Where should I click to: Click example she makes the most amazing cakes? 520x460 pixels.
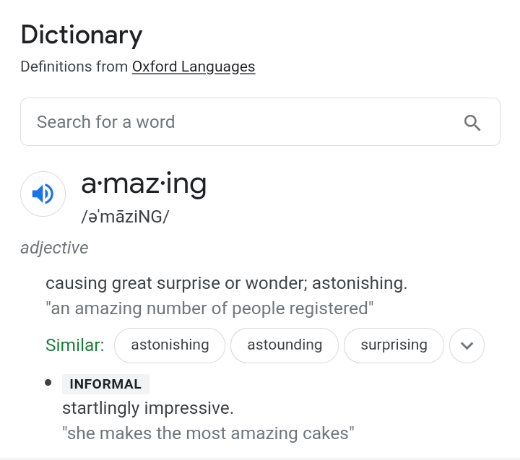click(x=208, y=433)
